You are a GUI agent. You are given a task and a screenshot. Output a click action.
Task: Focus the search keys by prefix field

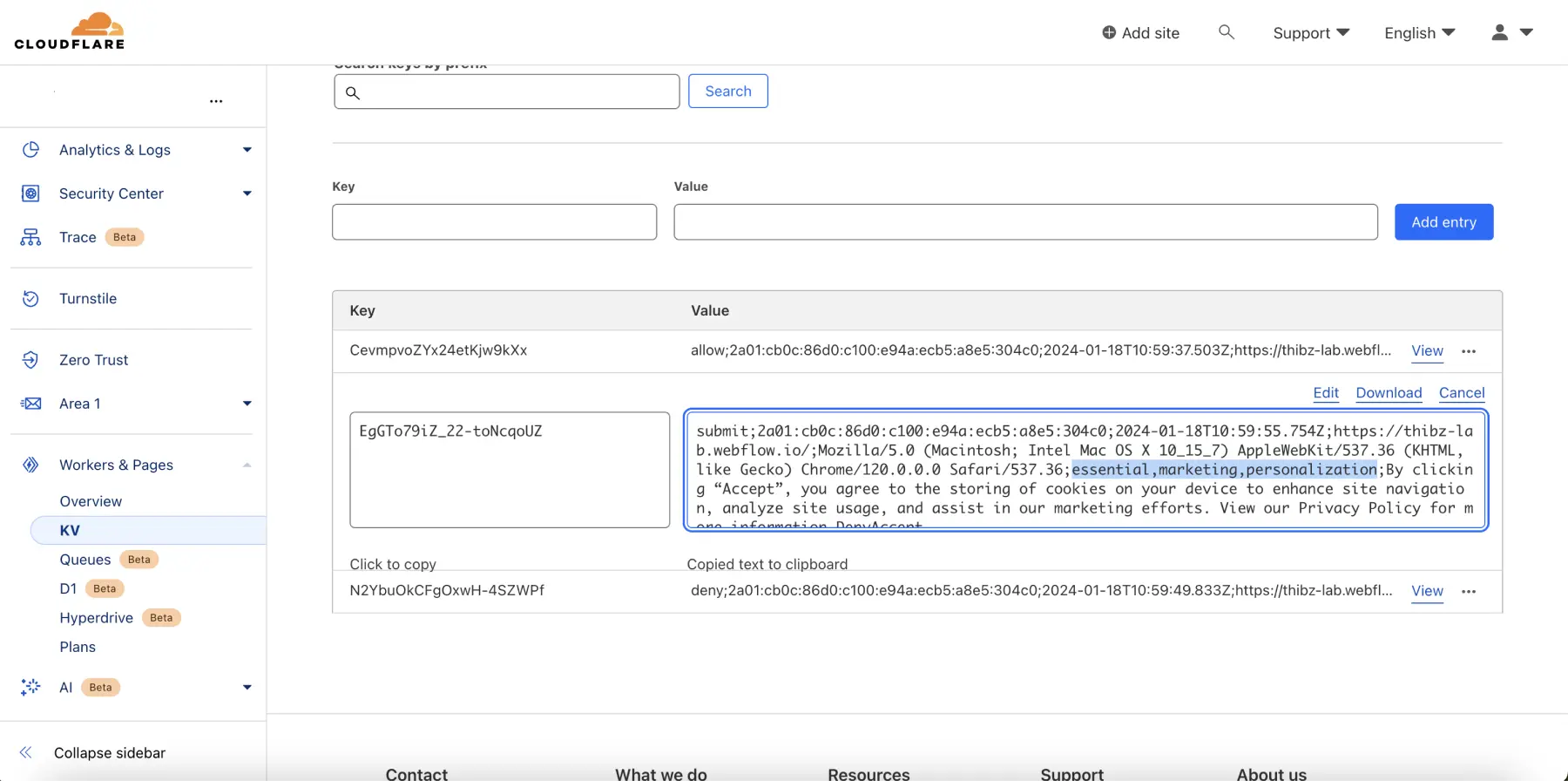point(507,92)
